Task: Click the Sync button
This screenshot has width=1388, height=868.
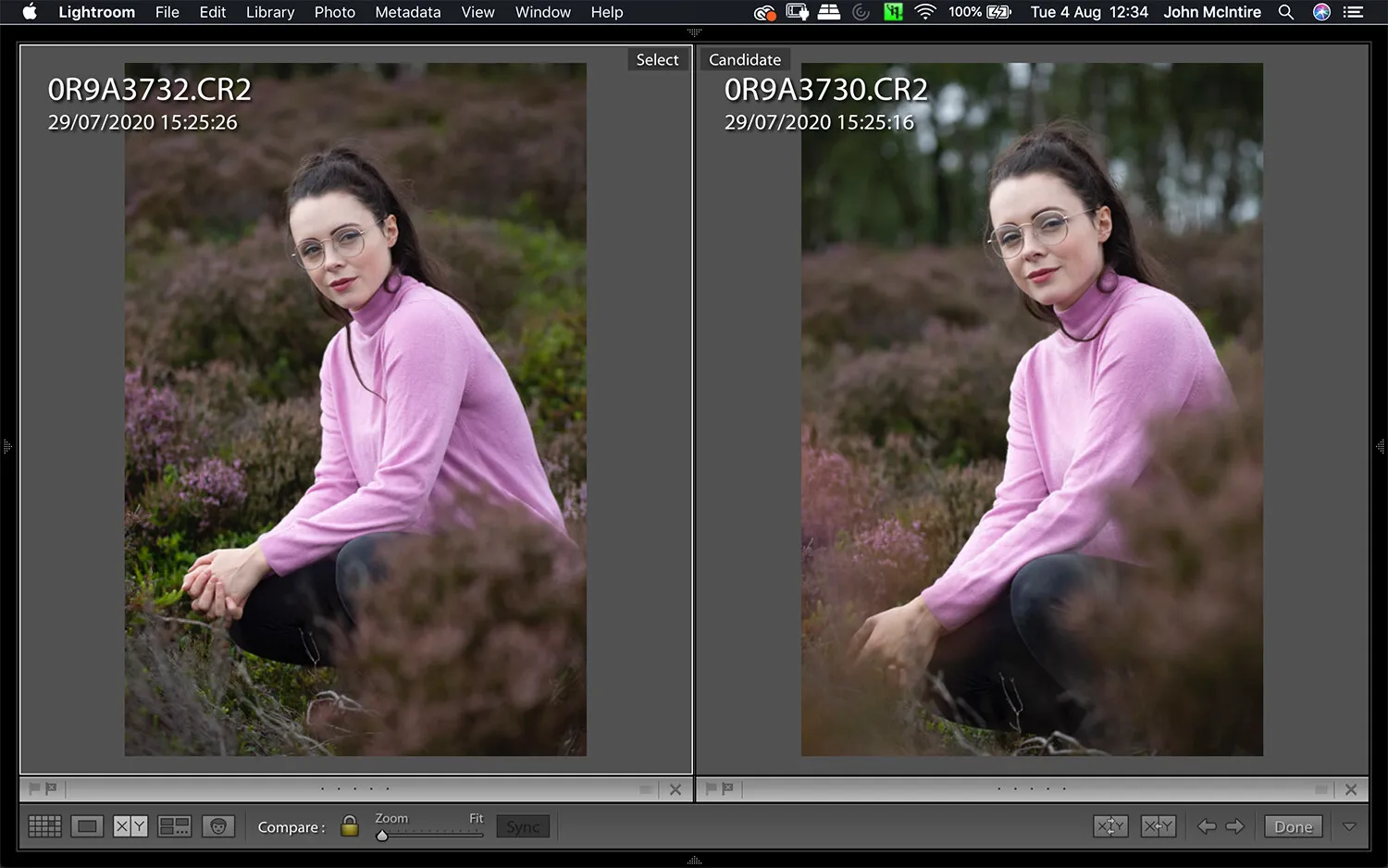Action: [x=522, y=825]
